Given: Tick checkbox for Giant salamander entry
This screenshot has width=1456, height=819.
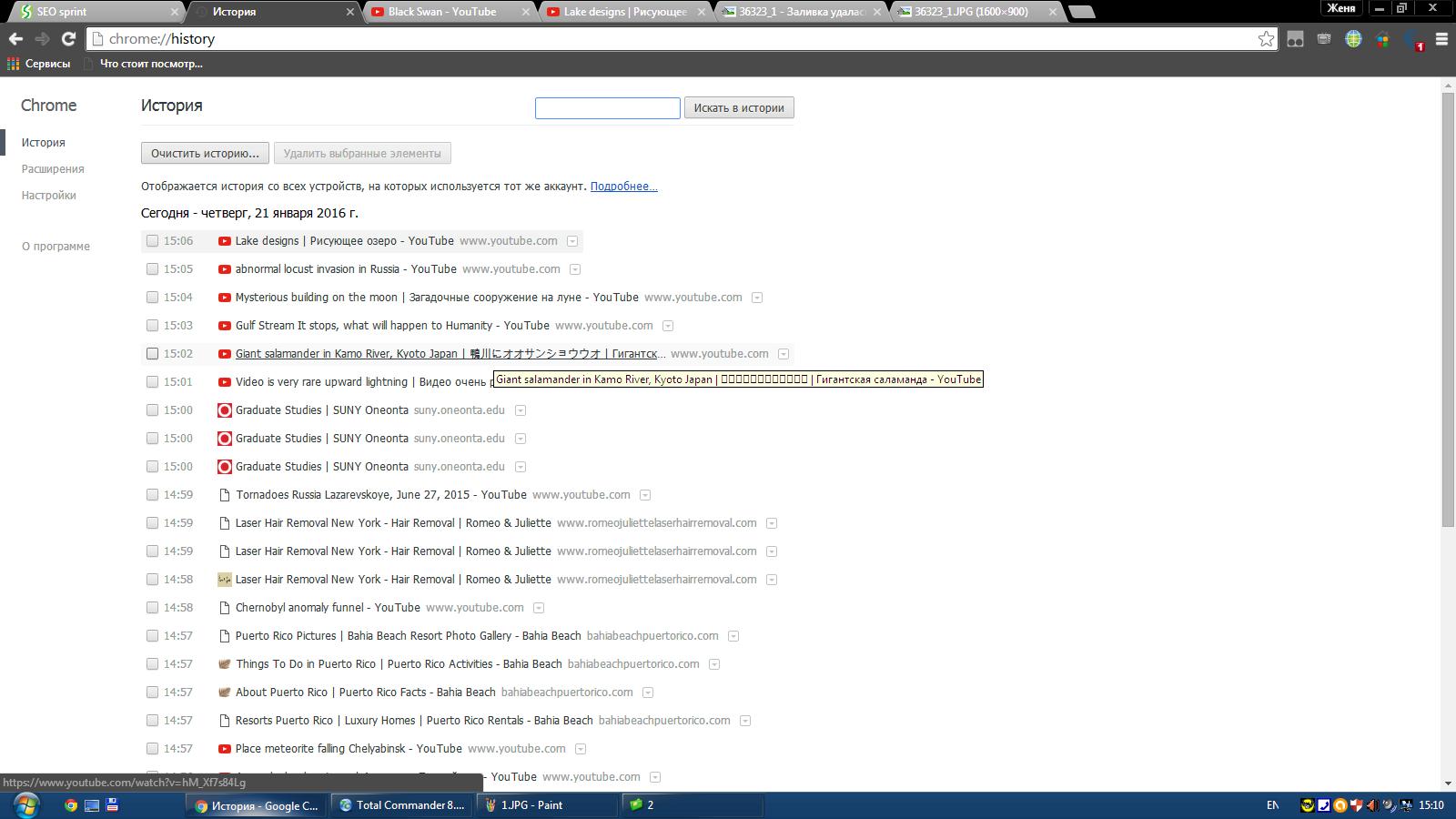Looking at the screenshot, I should point(152,354).
